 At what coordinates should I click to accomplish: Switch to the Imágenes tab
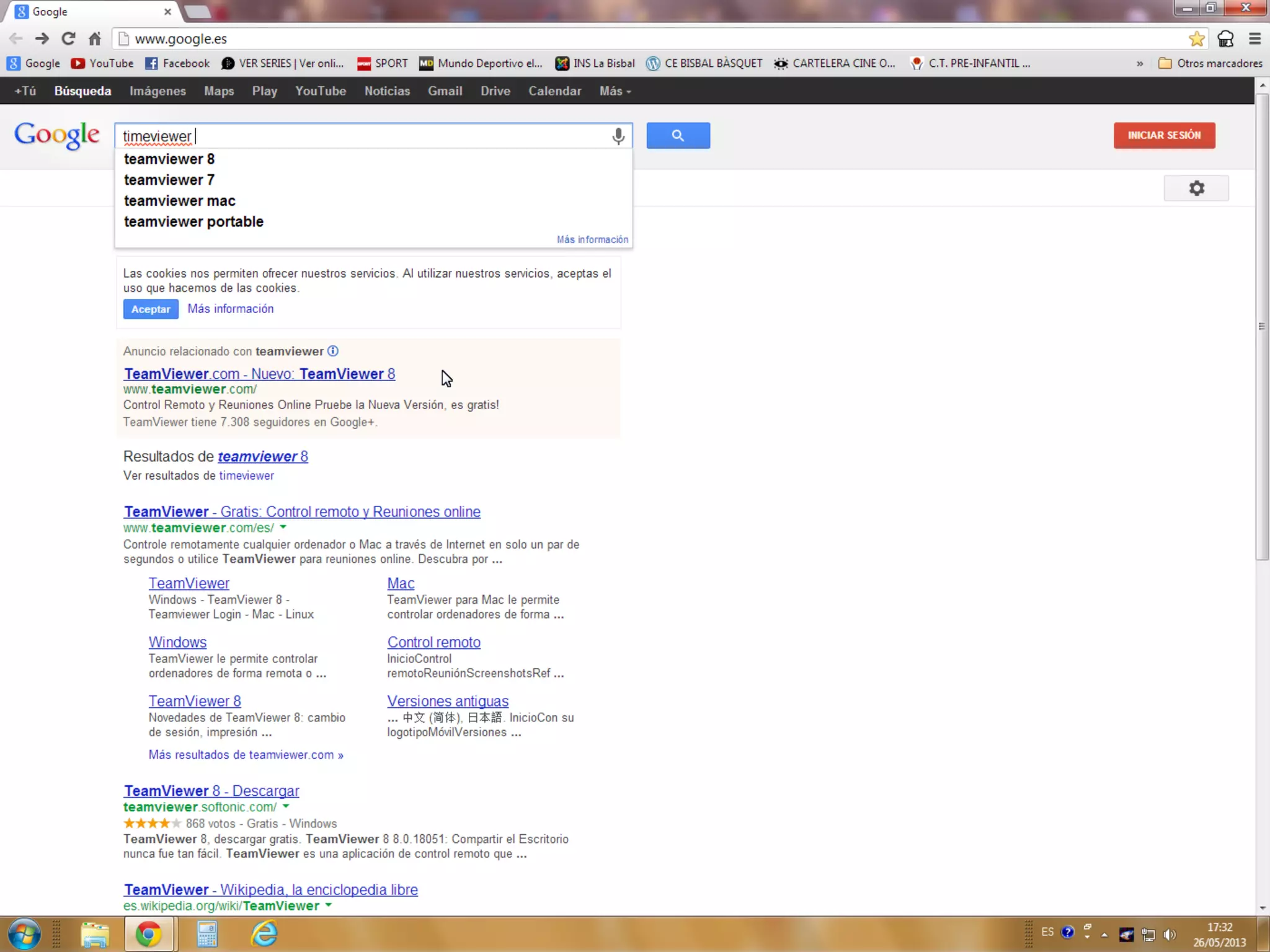(158, 91)
